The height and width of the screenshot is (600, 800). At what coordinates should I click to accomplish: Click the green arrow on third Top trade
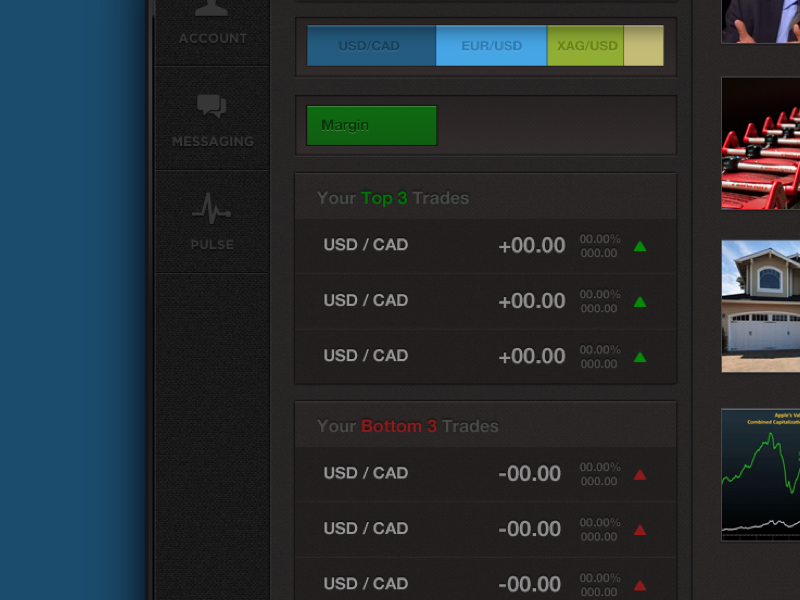pyautogui.click(x=640, y=355)
